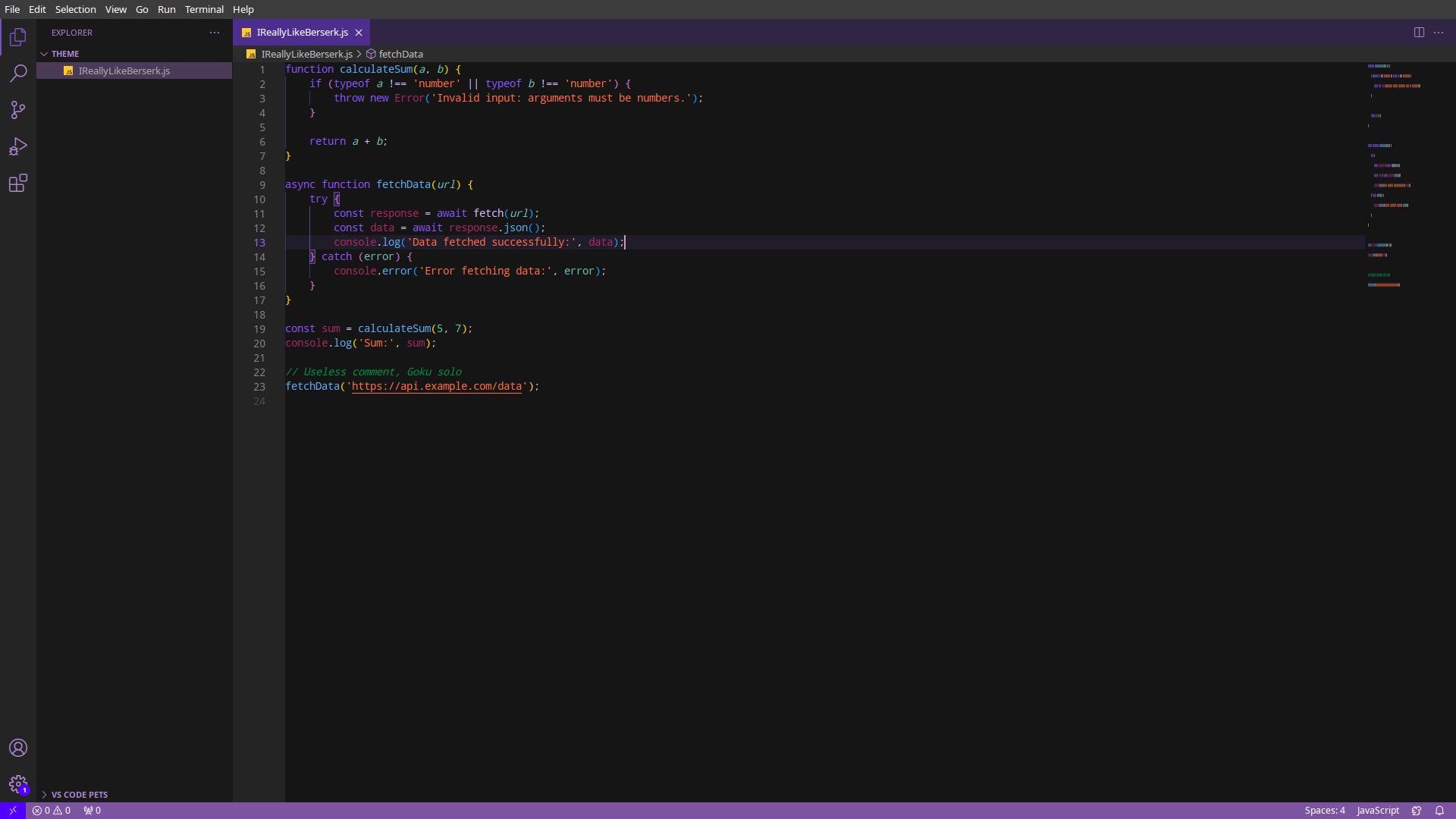
Task: Click the remote window indicator icon
Action: [12, 810]
